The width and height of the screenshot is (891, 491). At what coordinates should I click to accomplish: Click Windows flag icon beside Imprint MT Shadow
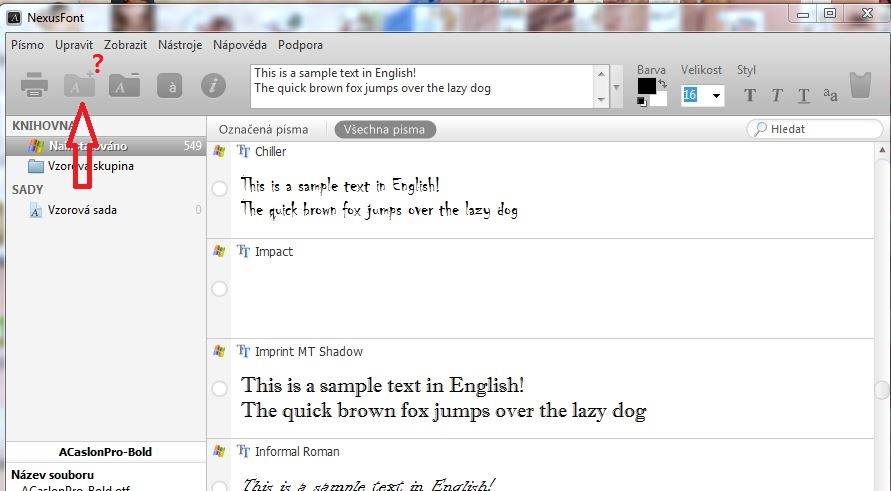point(219,351)
